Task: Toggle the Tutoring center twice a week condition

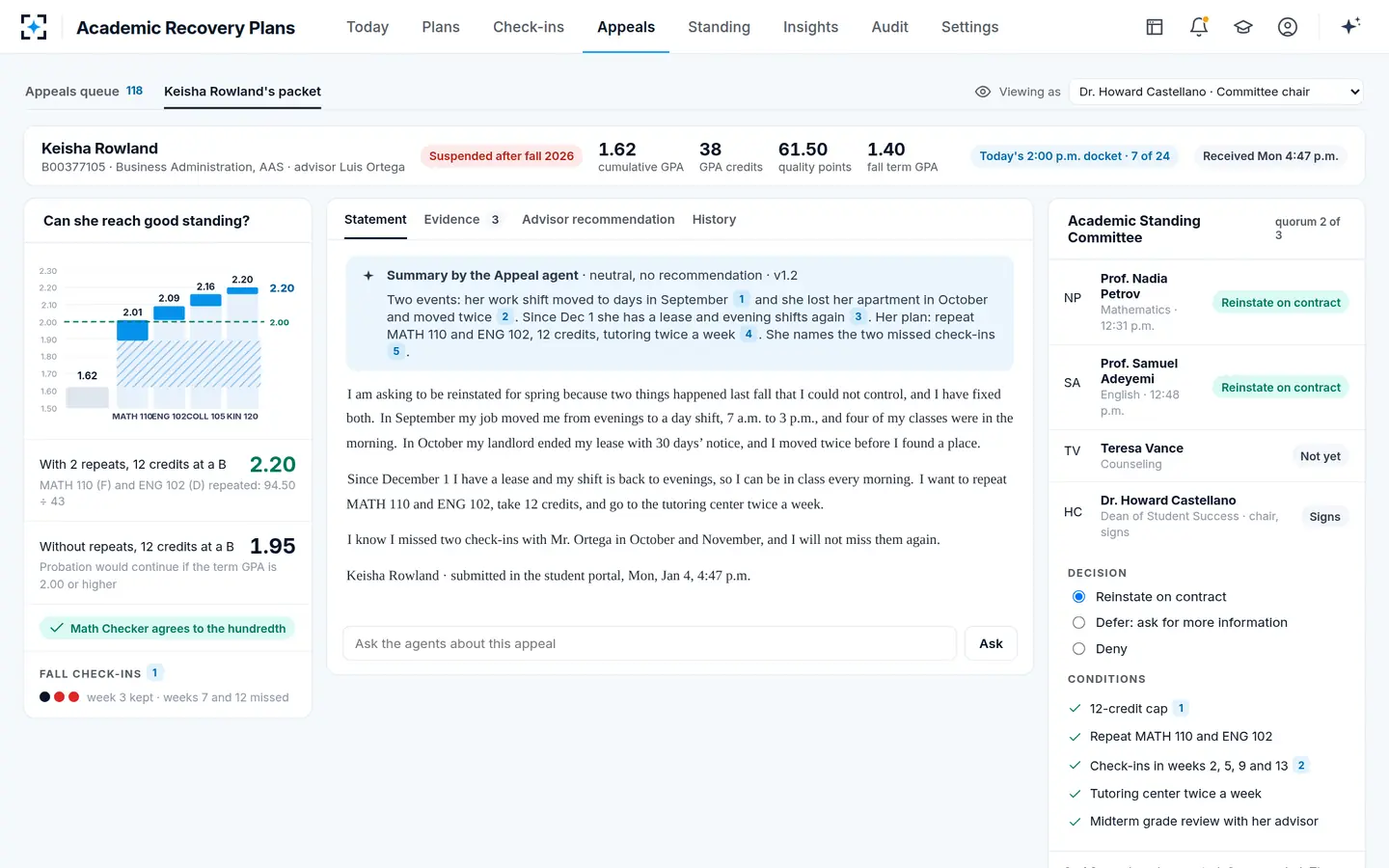Action: click(x=1075, y=794)
